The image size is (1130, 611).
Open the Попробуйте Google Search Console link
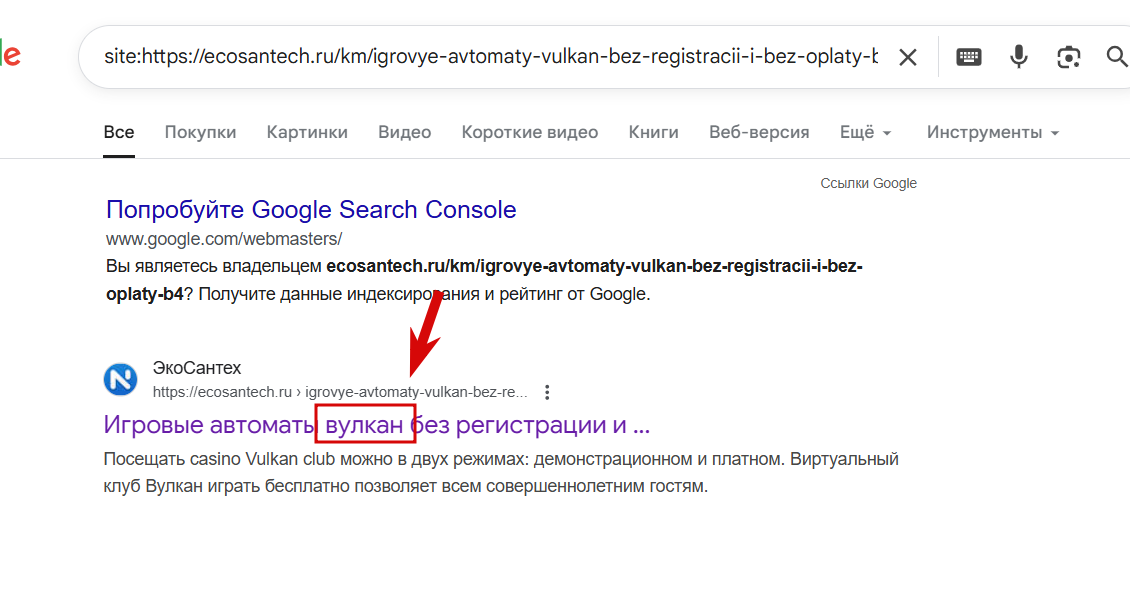pyautogui.click(x=311, y=210)
